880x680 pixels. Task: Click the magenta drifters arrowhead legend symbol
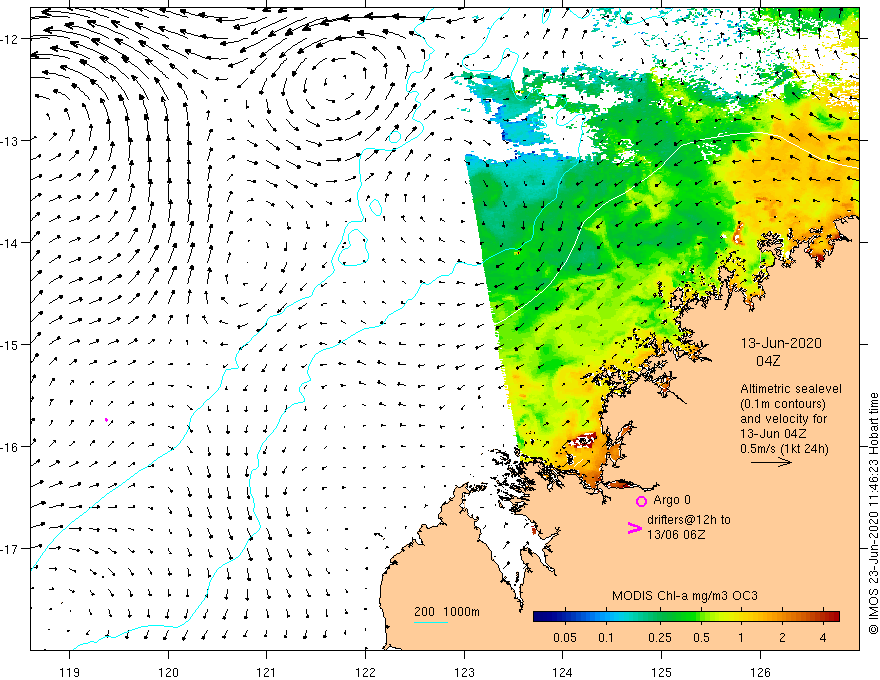tap(635, 528)
